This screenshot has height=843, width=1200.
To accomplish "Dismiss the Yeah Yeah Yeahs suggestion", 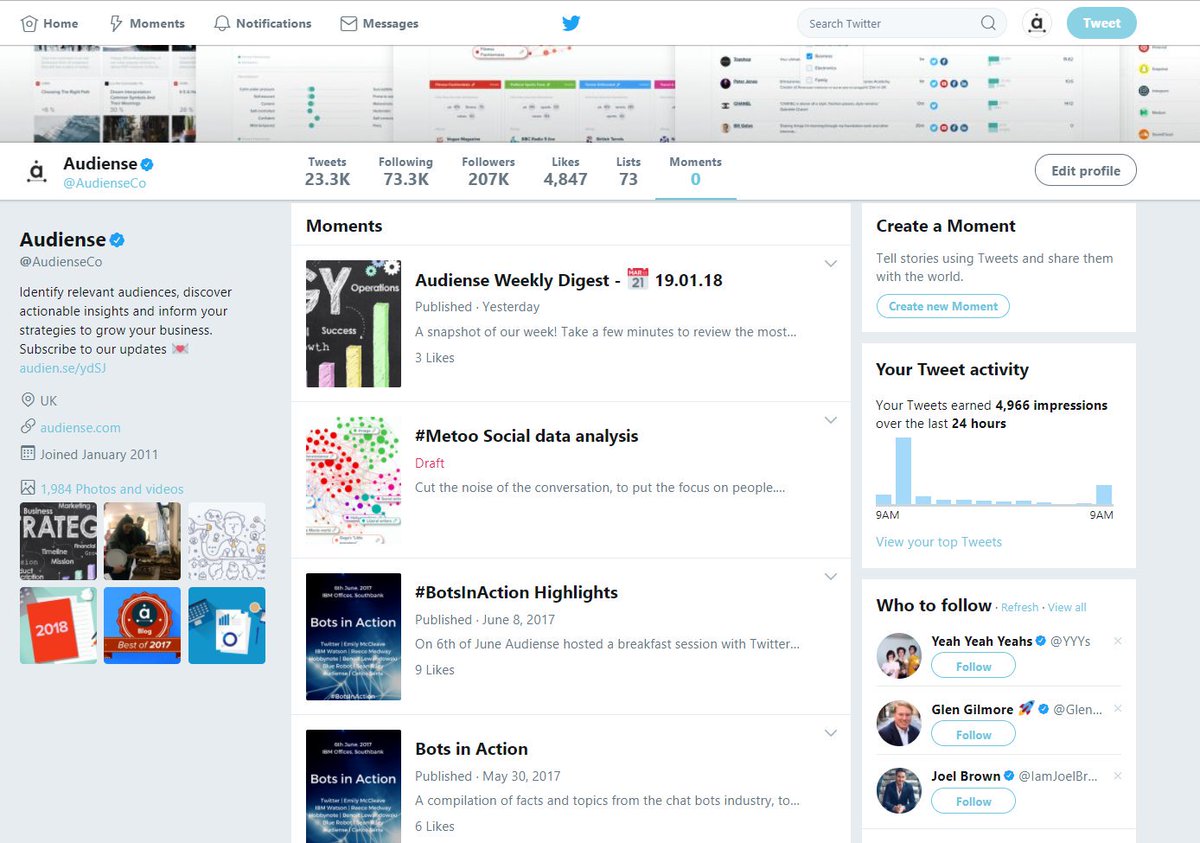I will pyautogui.click(x=1118, y=641).
